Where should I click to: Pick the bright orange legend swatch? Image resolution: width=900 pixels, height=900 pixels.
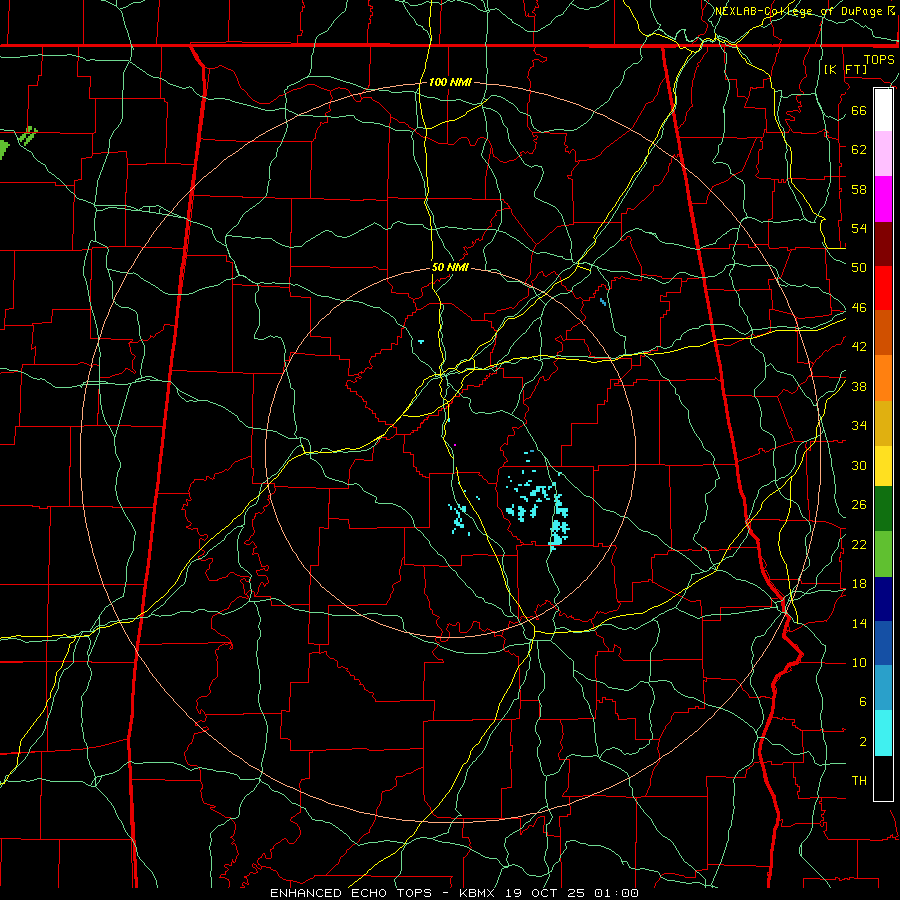pos(883,378)
